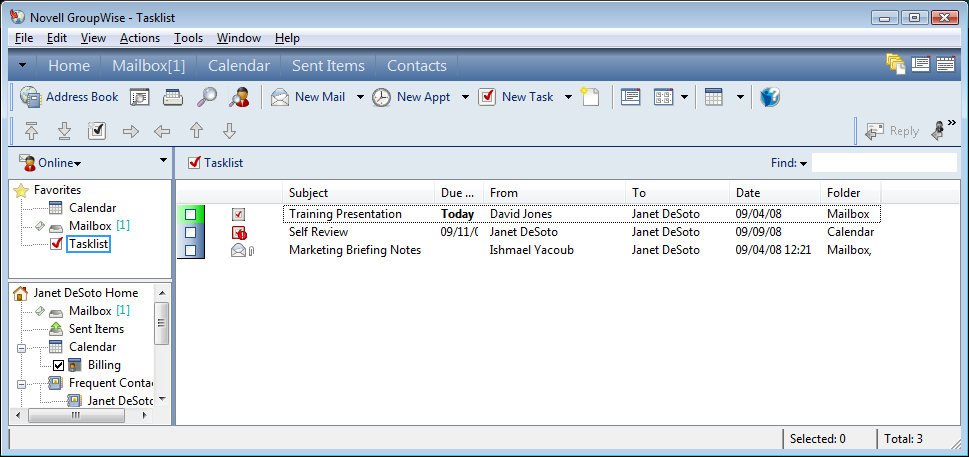Click the properties icon beside Address Book
The image size is (969, 457).
click(x=140, y=97)
